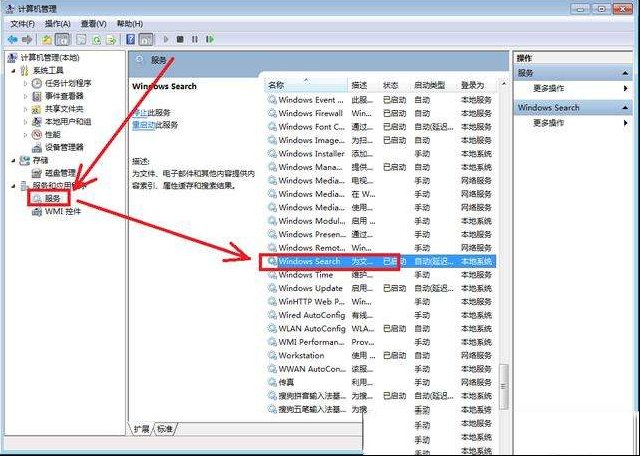Click the blue Help question mark icon
The image size is (640, 456).
pos(131,39)
